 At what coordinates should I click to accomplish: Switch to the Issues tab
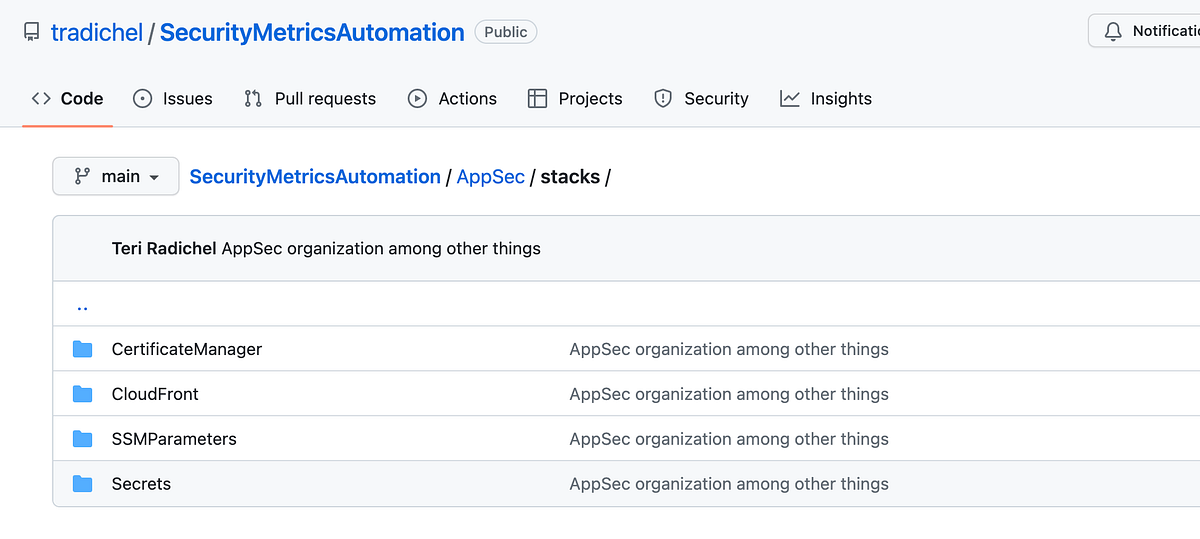[x=173, y=98]
